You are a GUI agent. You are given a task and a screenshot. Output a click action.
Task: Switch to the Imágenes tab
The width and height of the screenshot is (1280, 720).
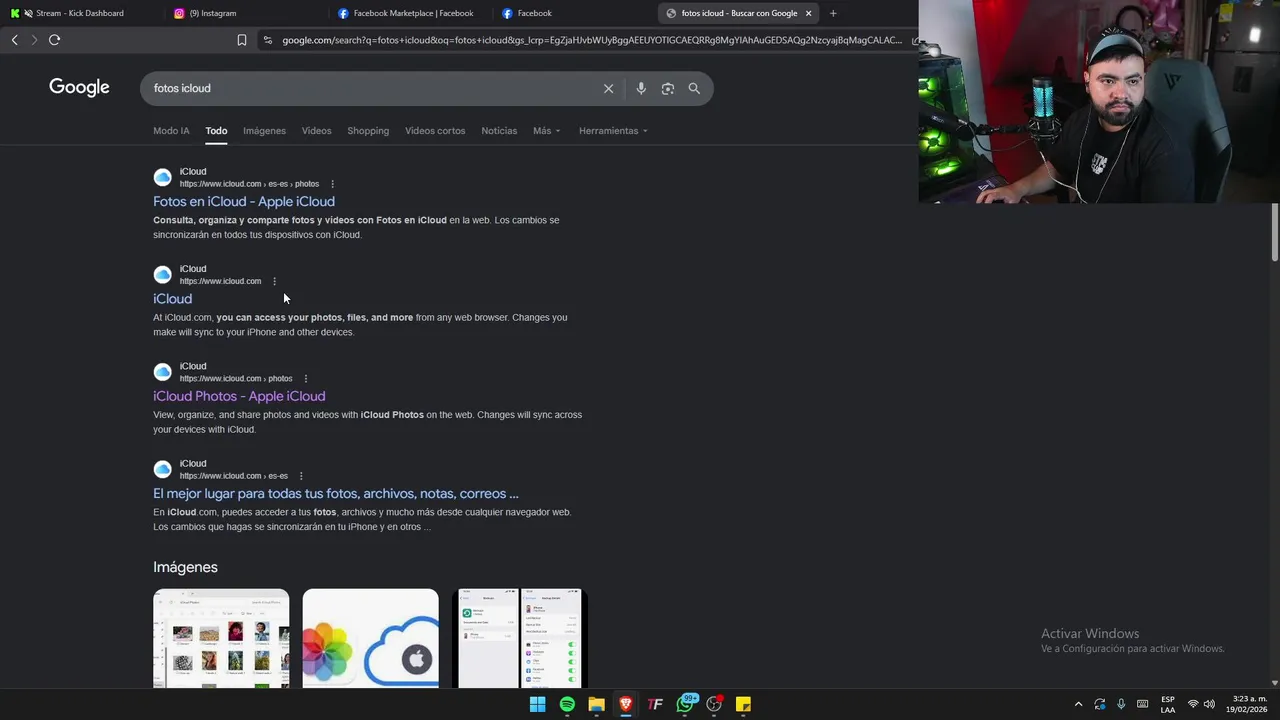pos(264,131)
